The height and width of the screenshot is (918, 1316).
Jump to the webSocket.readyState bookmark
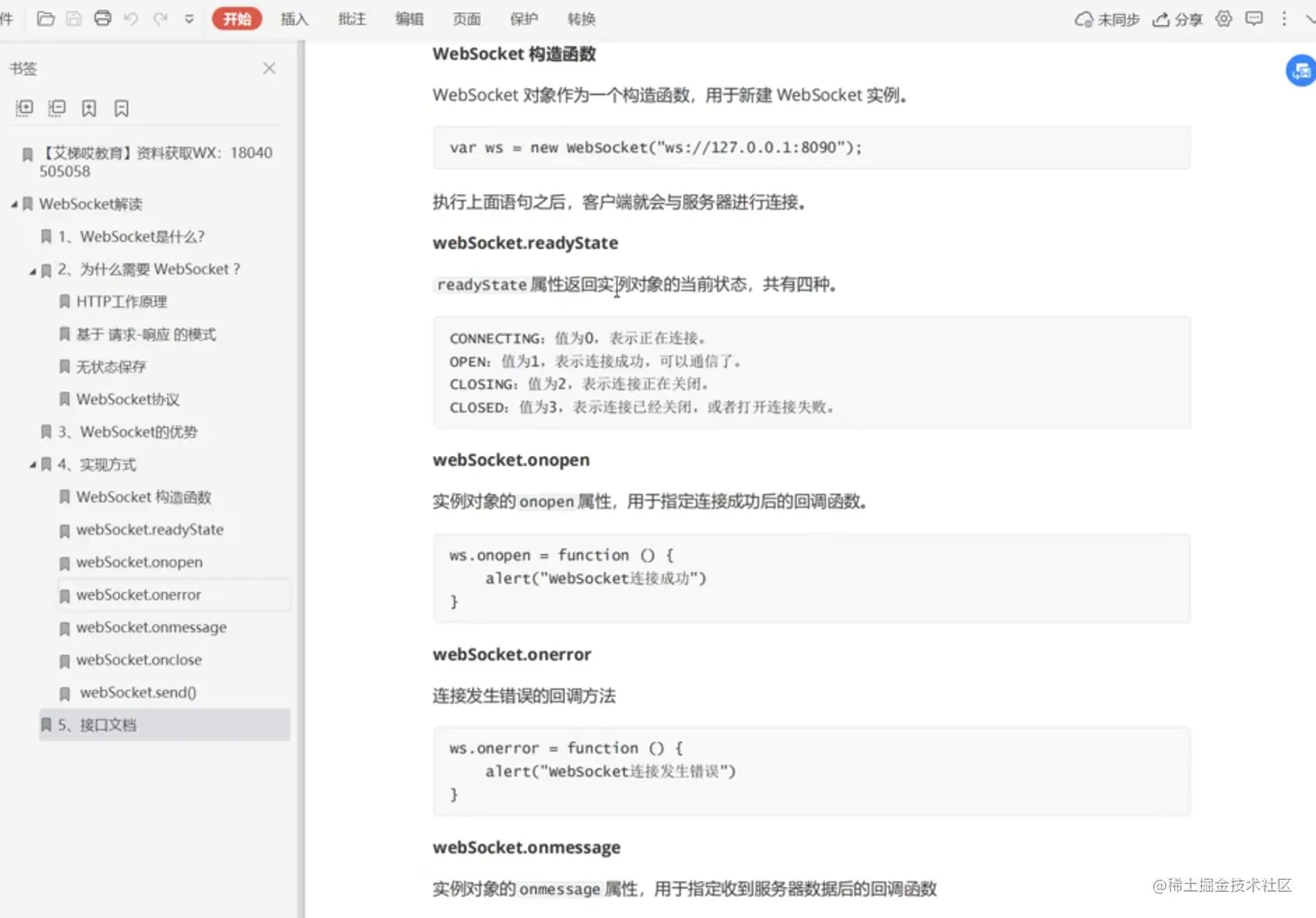pyautogui.click(x=150, y=529)
